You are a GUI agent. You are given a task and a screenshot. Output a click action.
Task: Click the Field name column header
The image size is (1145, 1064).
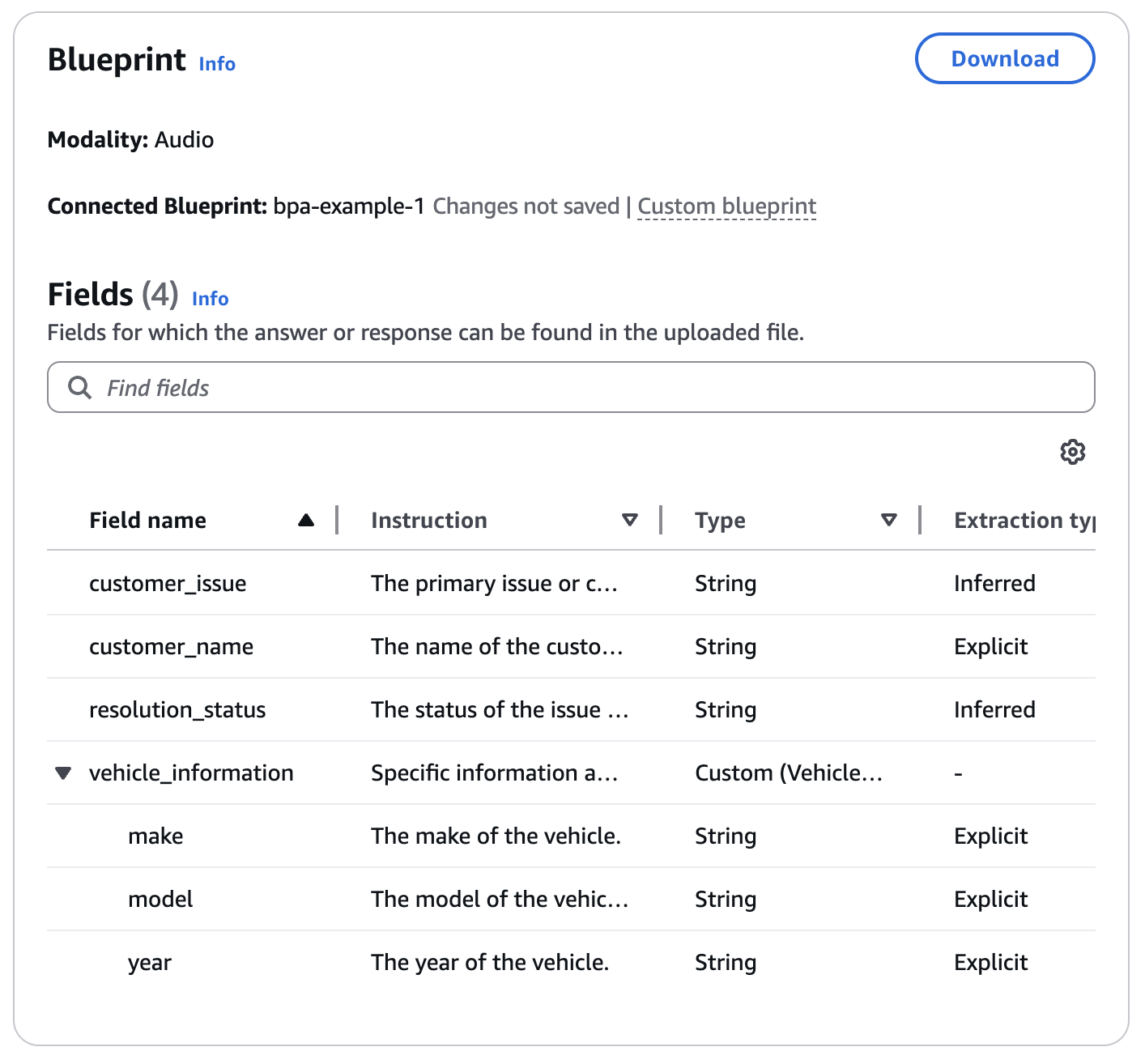147,521
